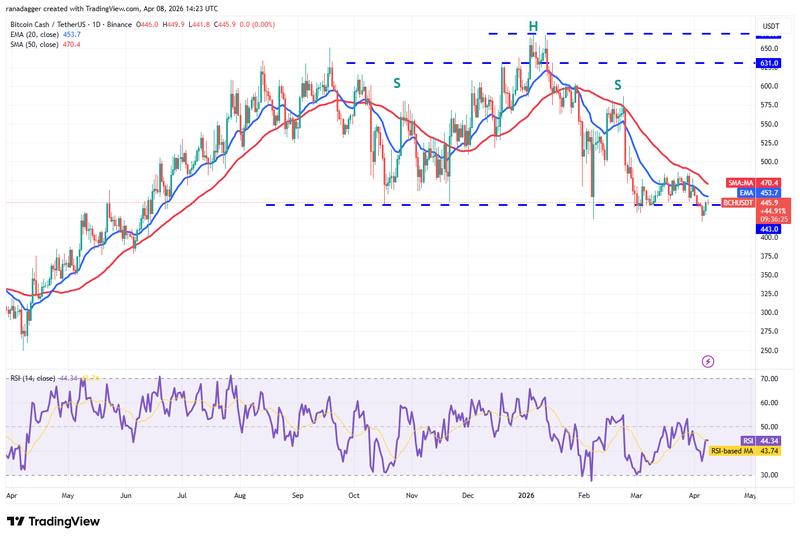Click the TradingView logo at bottom left
The width and height of the screenshot is (800, 539).
[x=59, y=522]
